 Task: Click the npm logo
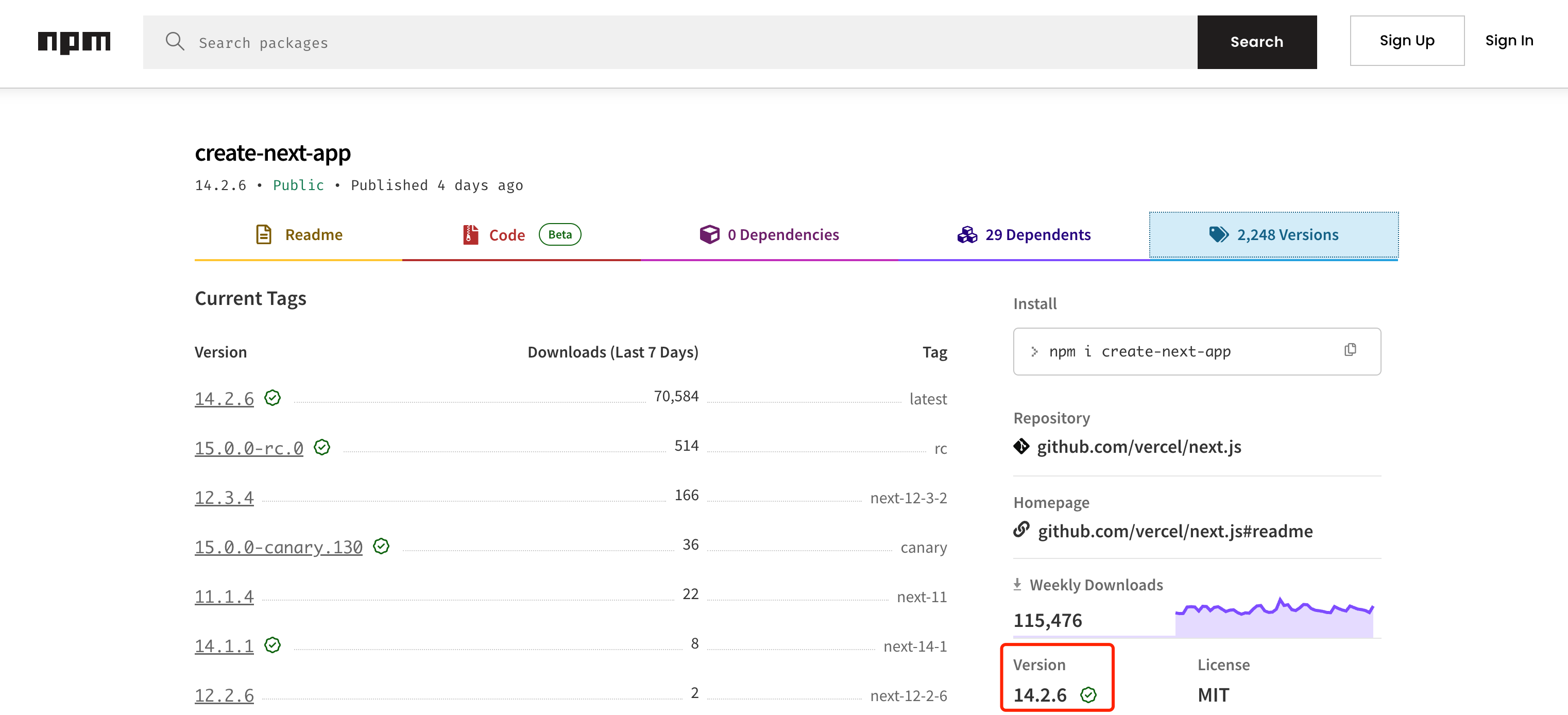74,42
